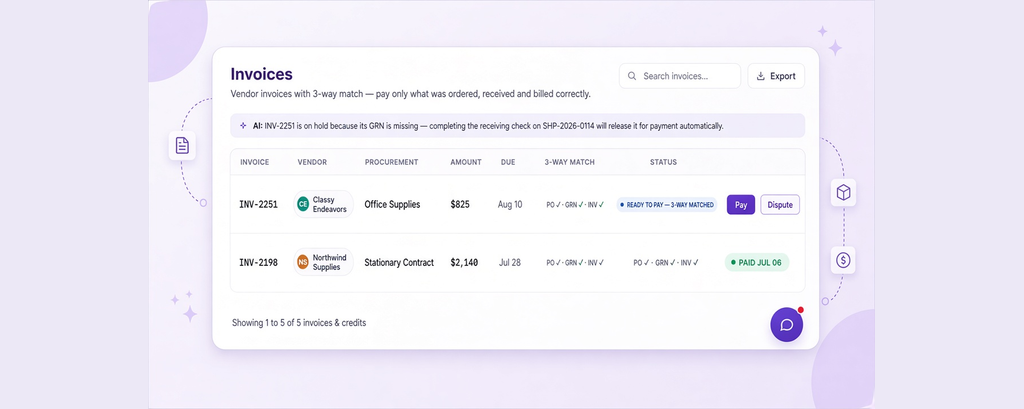Click the INVOICE column header
This screenshot has width=1024, height=409.
(x=255, y=162)
